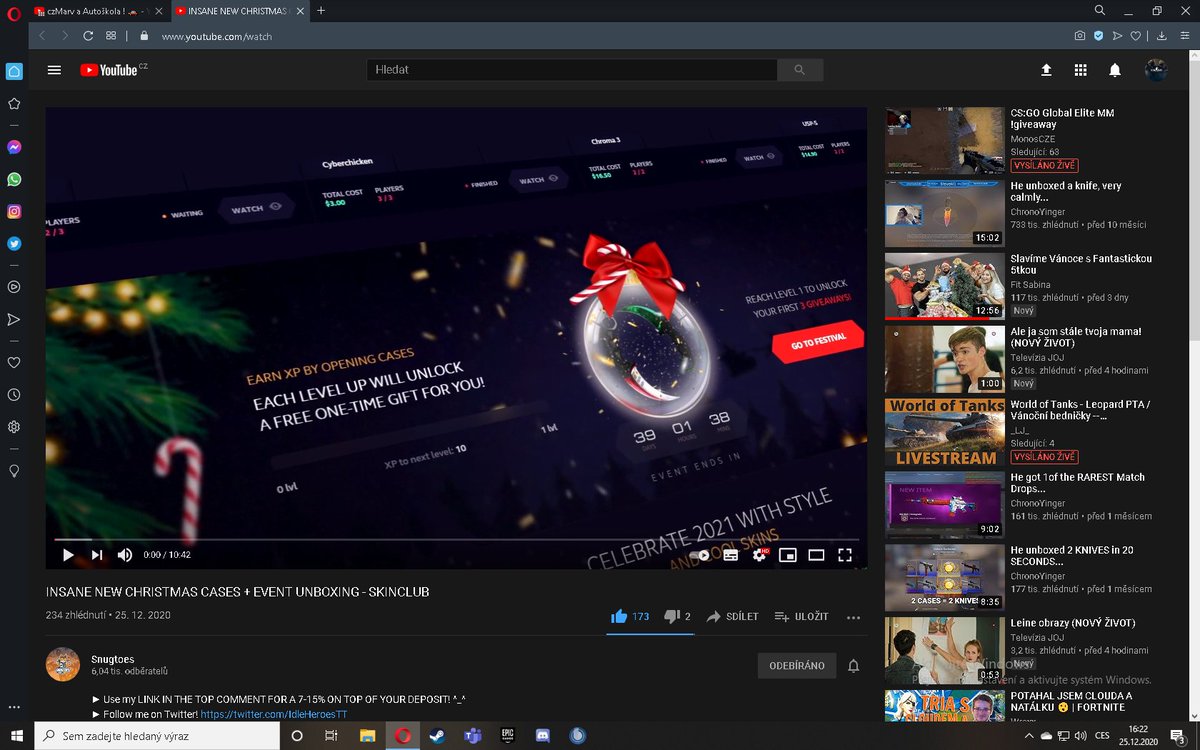Enable subtitles with the CC button
This screenshot has height=750, width=1200.
[x=730, y=555]
